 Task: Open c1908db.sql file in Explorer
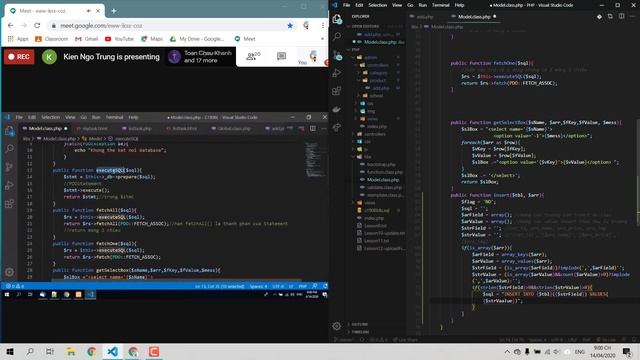tap(376, 210)
